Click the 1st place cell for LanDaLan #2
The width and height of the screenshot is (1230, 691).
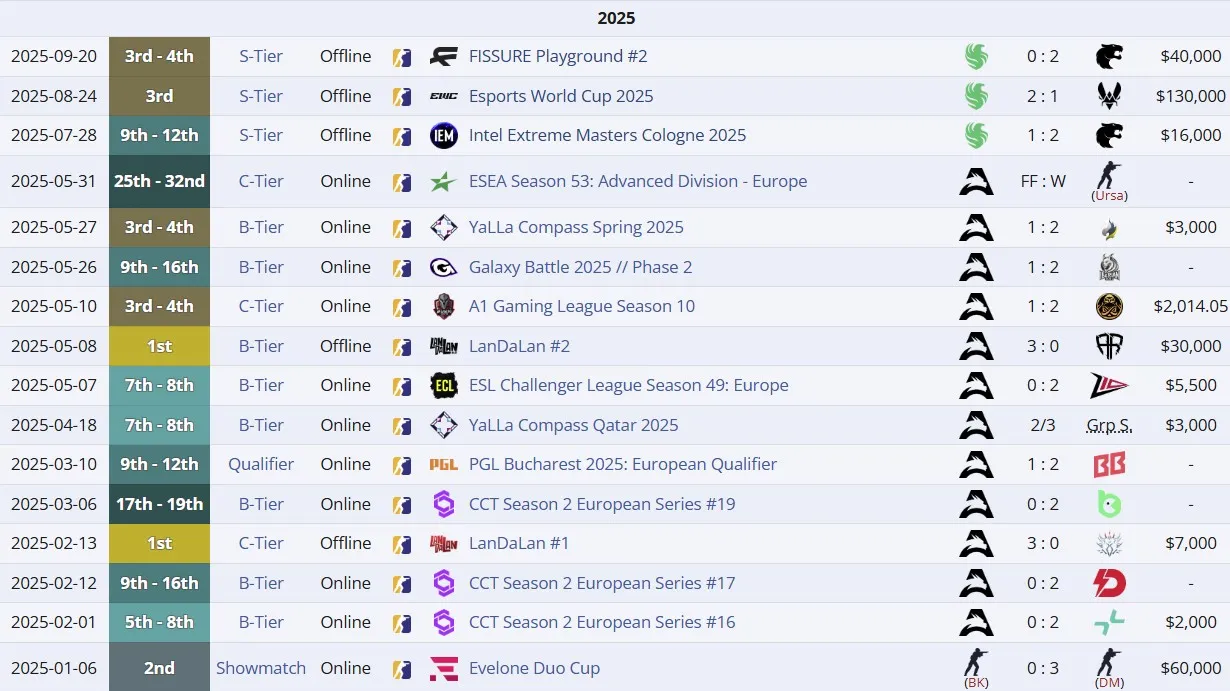159,346
